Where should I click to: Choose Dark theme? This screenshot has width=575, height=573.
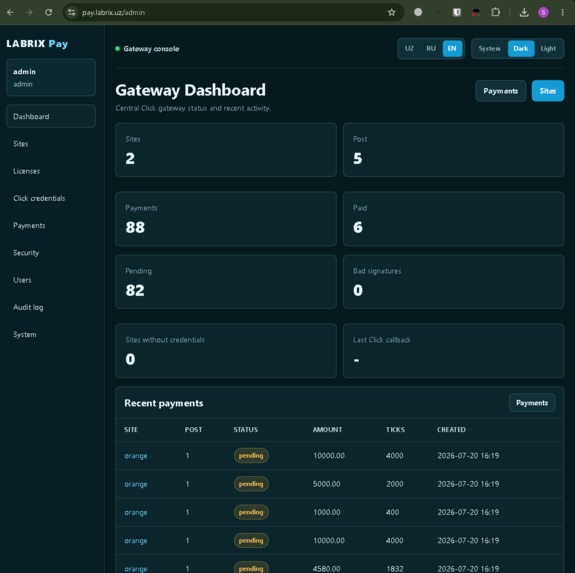[521, 49]
